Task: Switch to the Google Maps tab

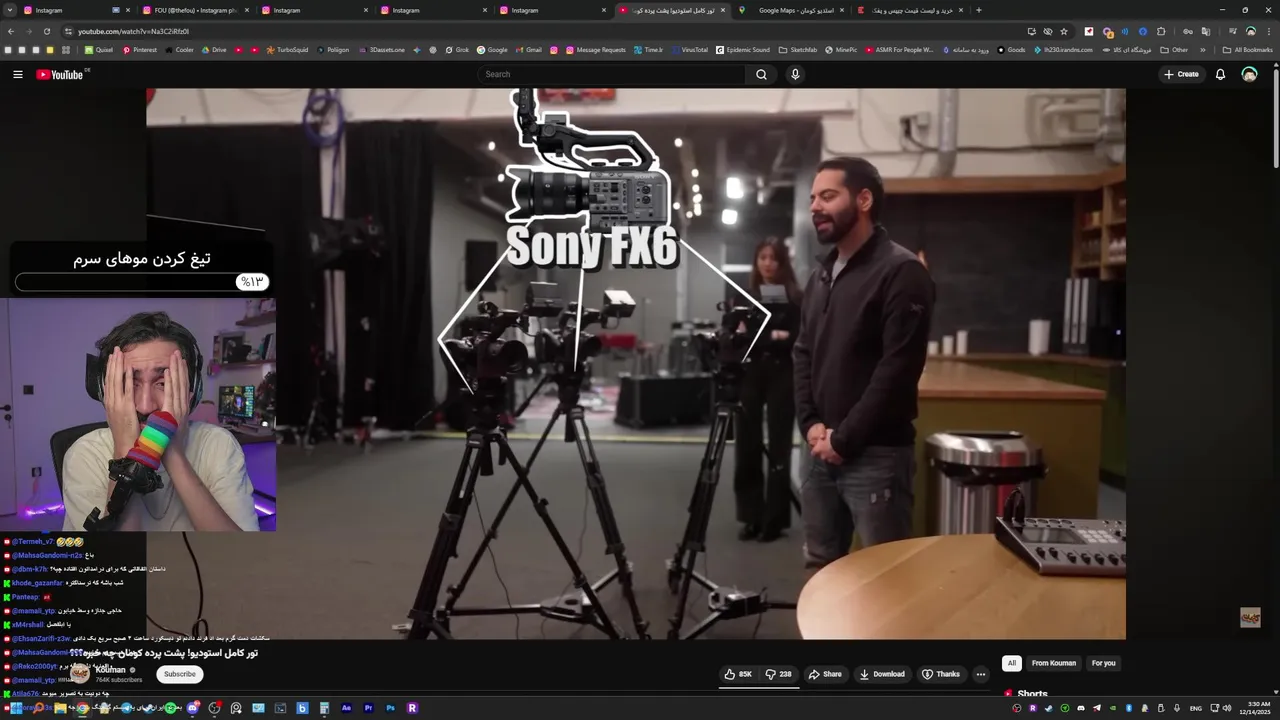Action: 790,10
